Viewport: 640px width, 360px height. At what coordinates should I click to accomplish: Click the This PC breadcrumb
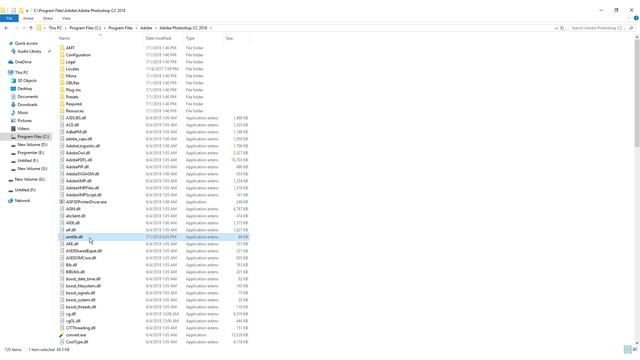[x=55, y=28]
